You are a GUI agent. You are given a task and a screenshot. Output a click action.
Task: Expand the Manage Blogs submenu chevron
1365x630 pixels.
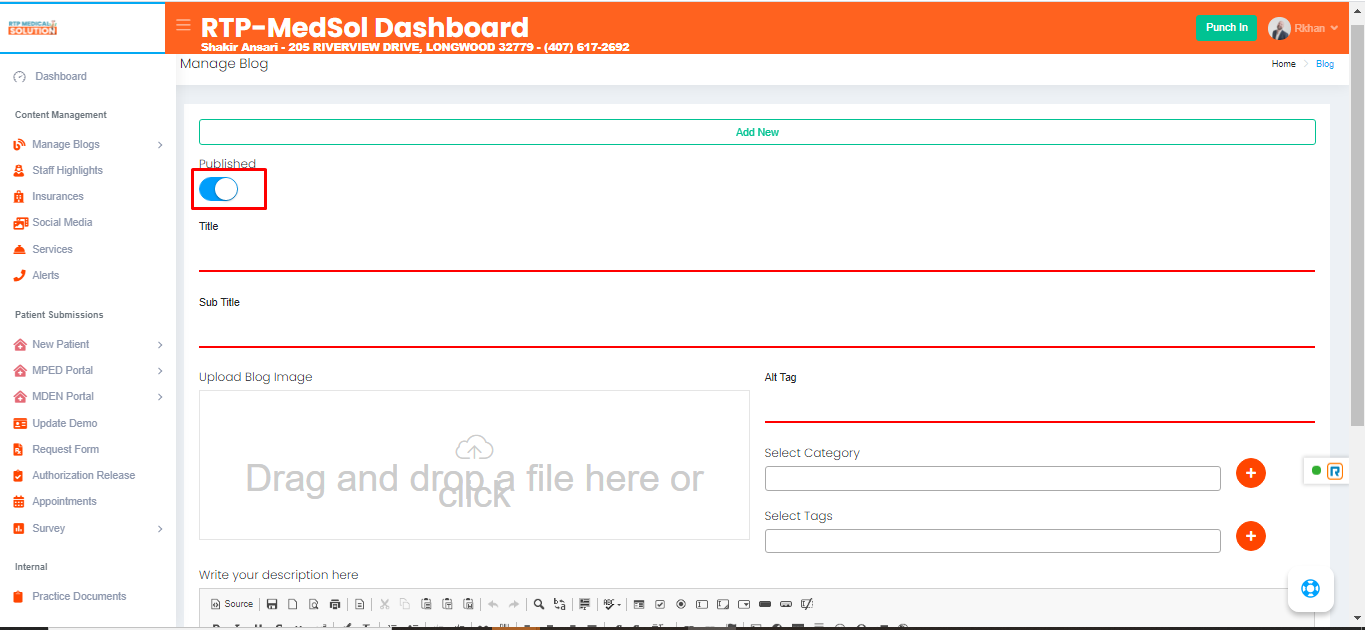[x=160, y=145]
